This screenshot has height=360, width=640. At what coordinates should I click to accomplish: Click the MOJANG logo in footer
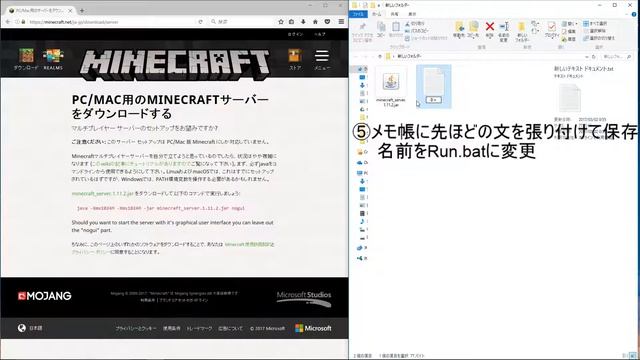44,296
